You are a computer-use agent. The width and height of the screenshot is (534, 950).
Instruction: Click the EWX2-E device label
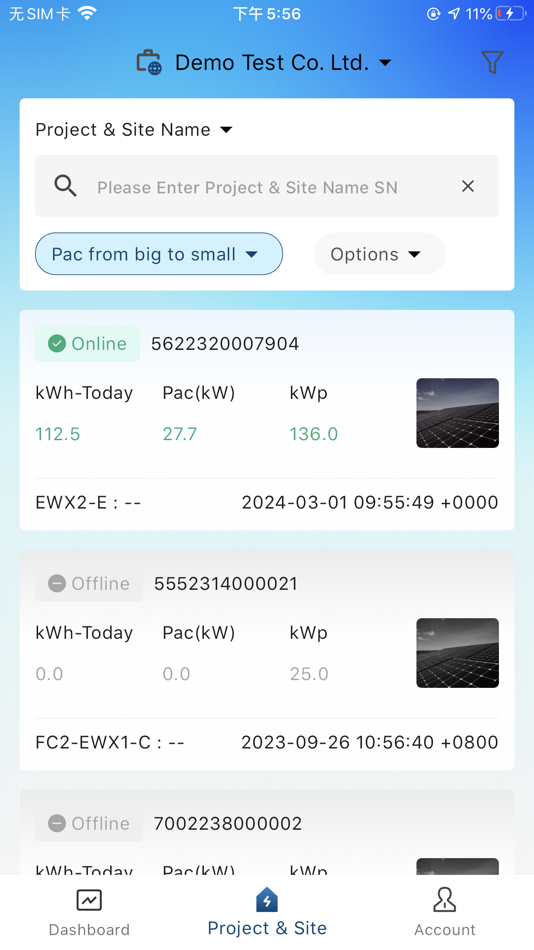coord(88,502)
